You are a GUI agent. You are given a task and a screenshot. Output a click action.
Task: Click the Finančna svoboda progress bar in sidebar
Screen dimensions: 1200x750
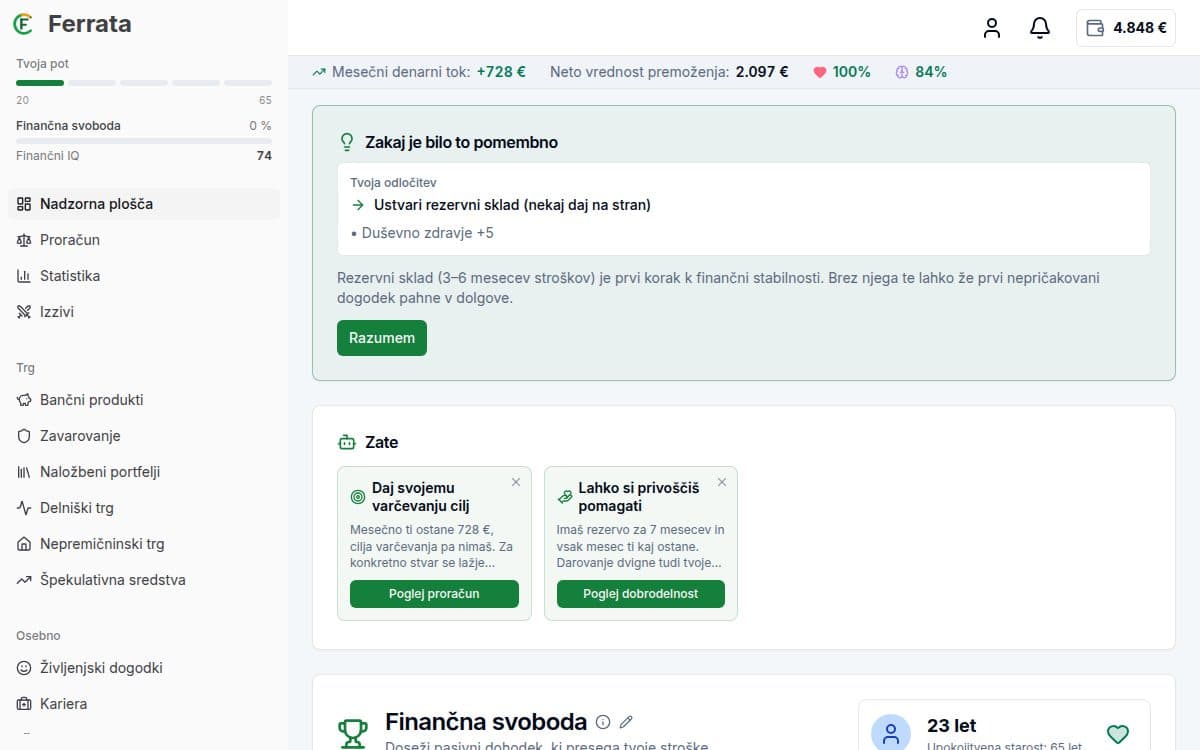144,141
